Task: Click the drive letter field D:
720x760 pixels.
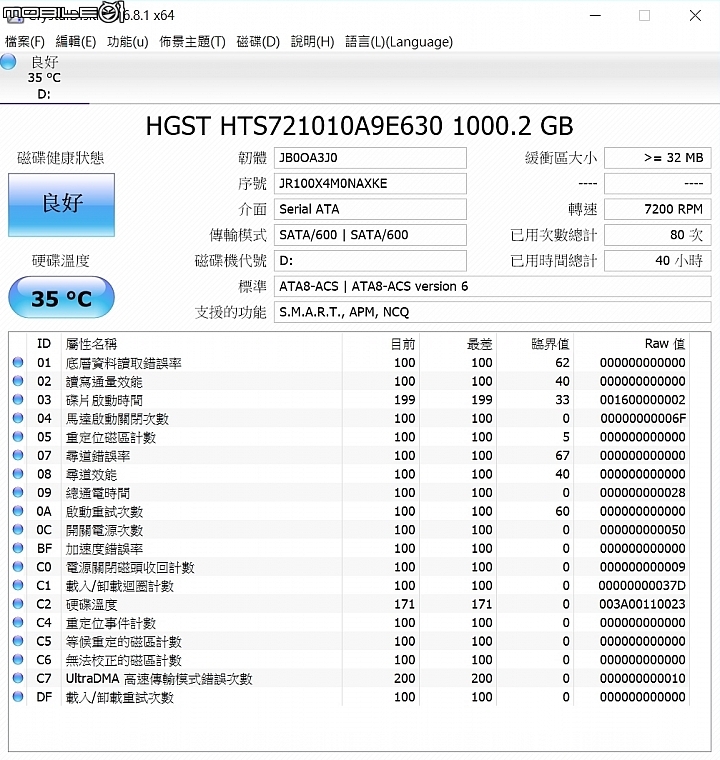Action: point(370,261)
